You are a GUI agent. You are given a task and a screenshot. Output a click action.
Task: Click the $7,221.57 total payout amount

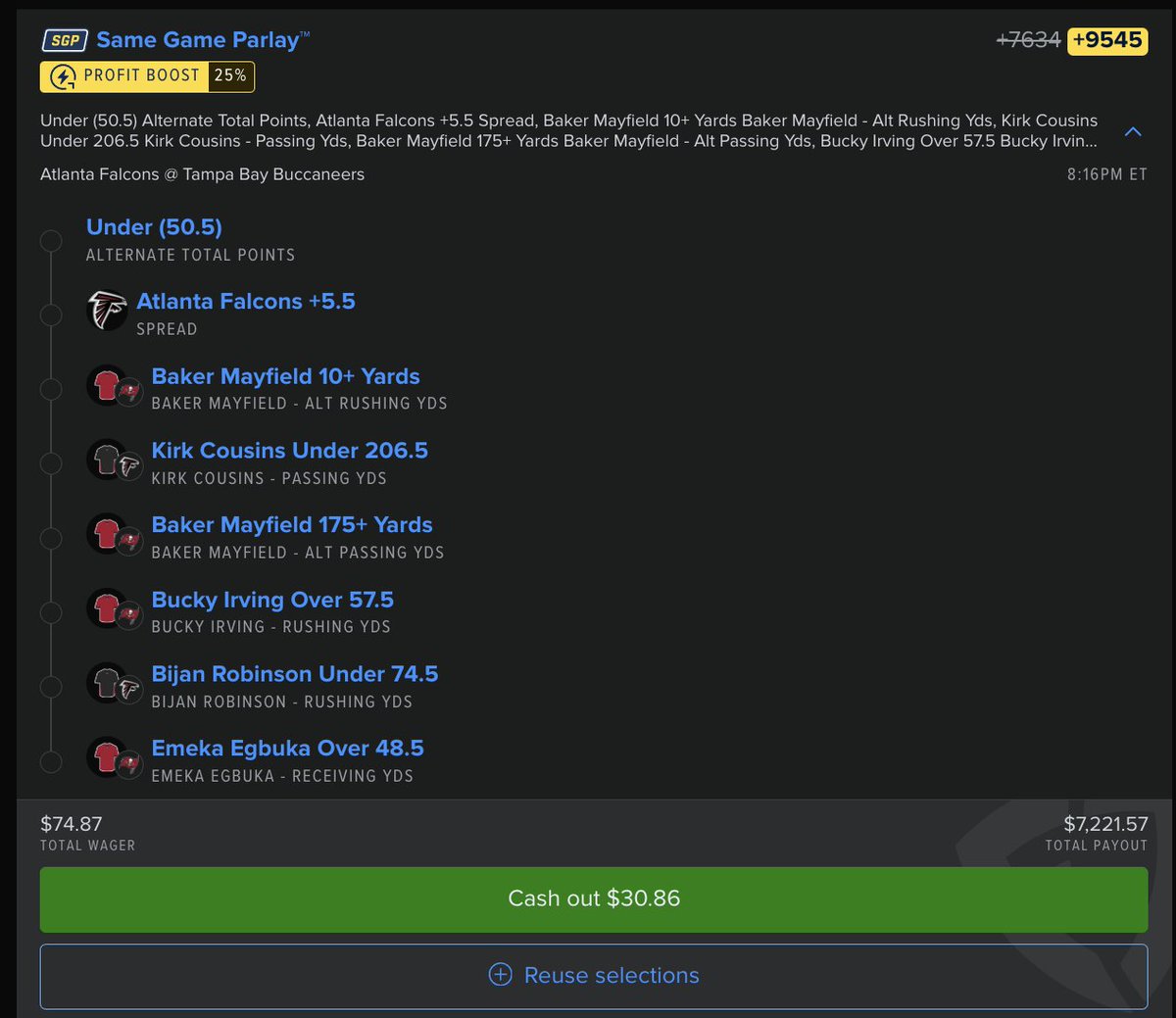click(1105, 824)
